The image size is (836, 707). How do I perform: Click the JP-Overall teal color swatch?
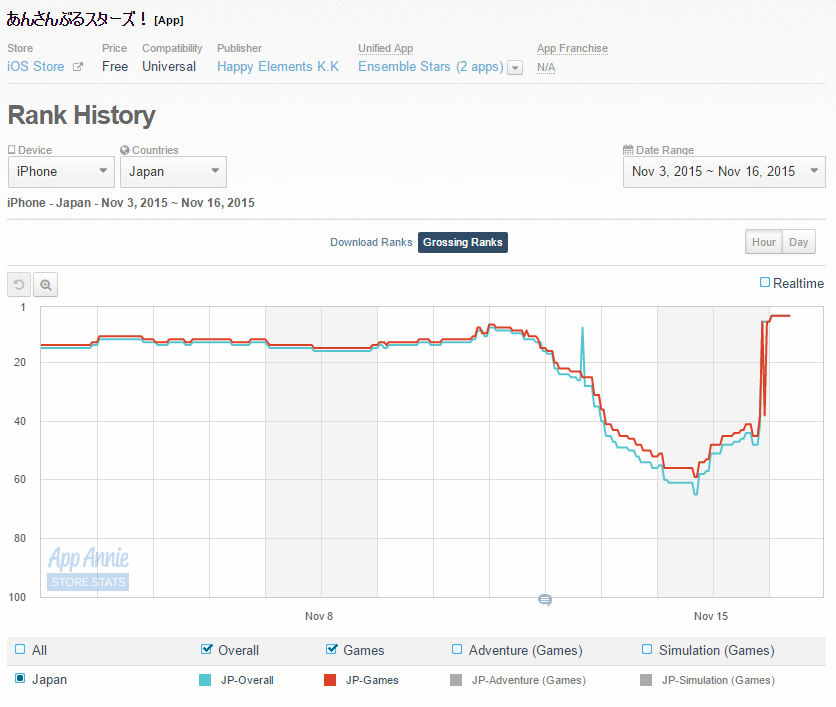point(205,680)
